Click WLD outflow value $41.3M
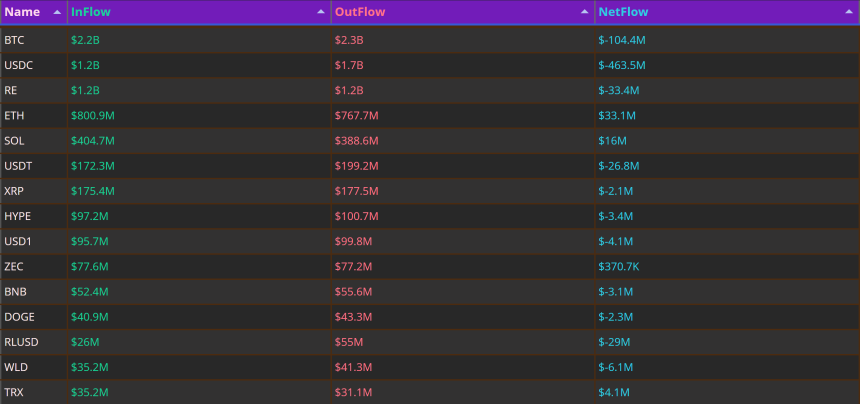Viewport: 860px width, 404px height. [353, 367]
